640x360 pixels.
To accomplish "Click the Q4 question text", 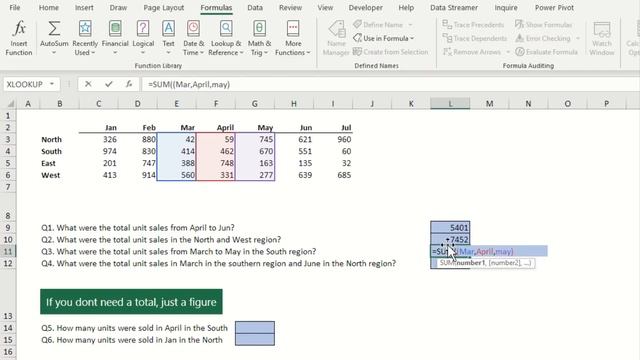I will pos(218,263).
